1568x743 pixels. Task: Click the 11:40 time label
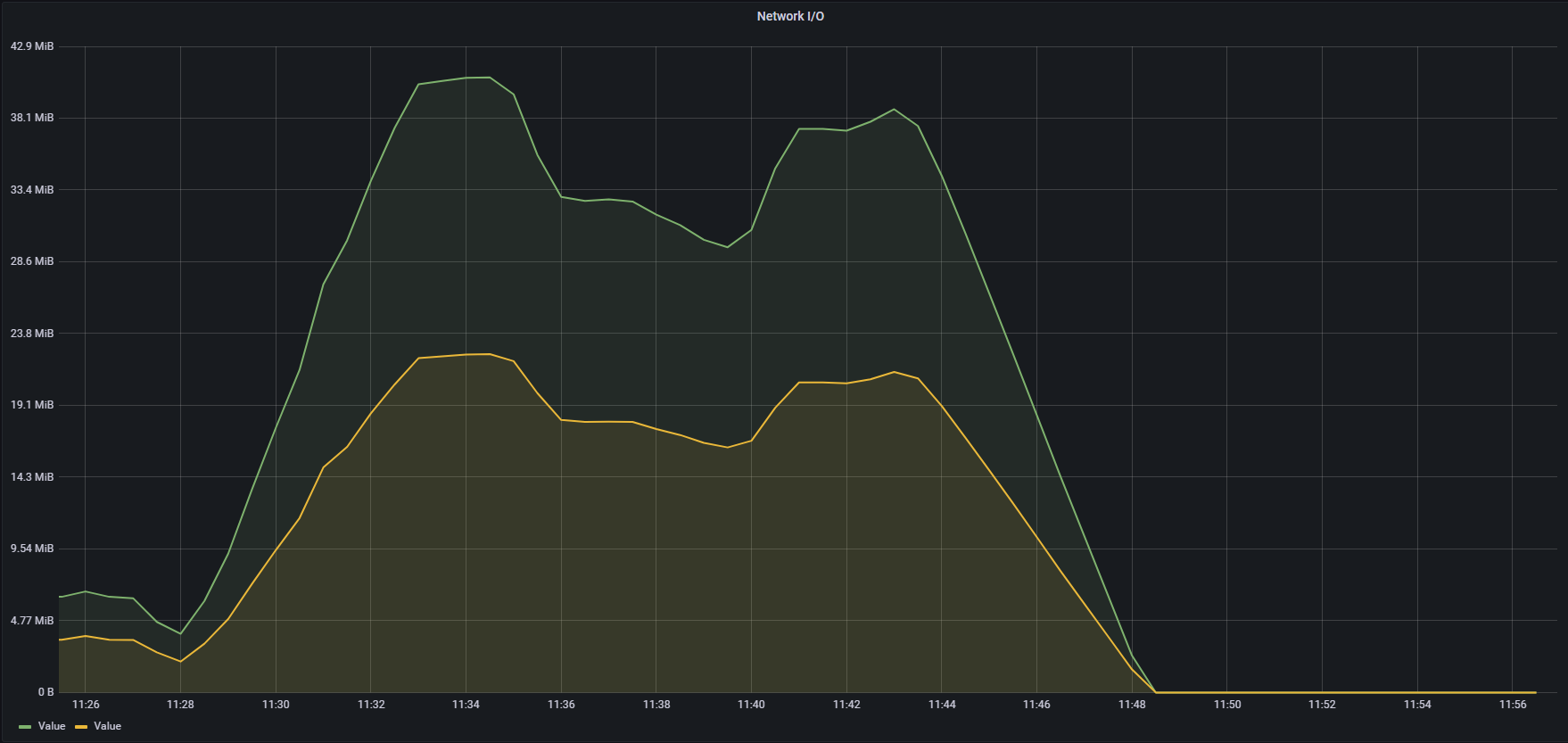click(751, 705)
